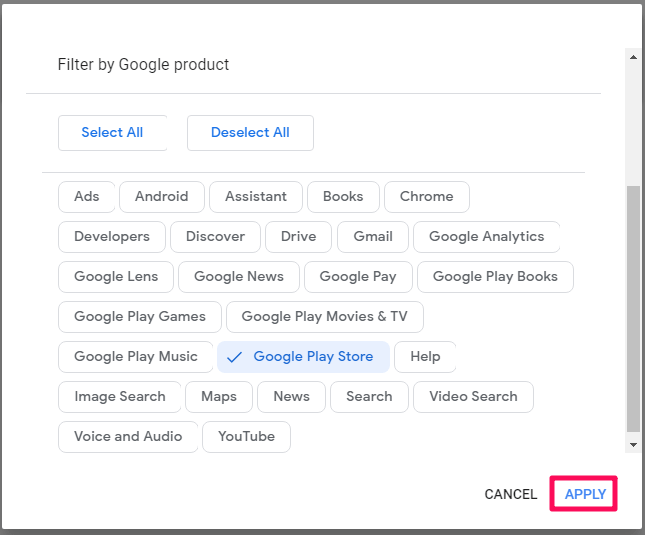Select the Drive filter chip

(298, 236)
